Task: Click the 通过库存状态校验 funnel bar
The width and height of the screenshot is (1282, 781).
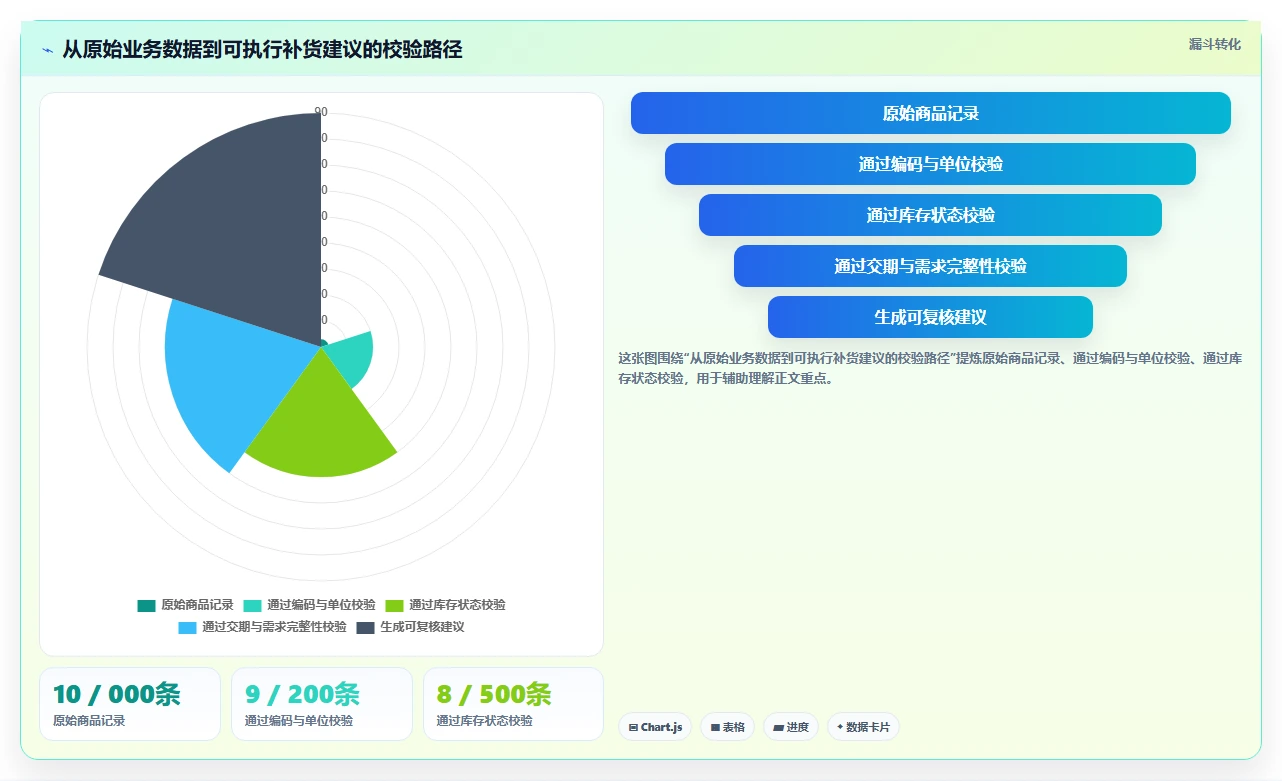Action: tap(930, 215)
